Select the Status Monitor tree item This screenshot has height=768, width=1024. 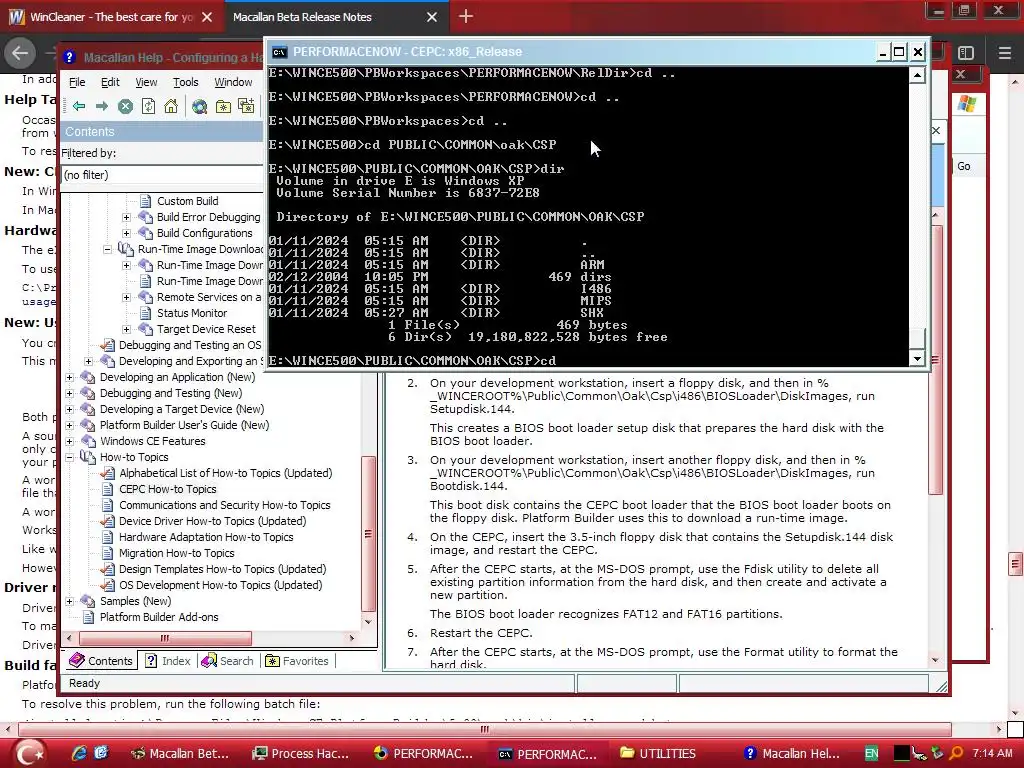click(192, 313)
